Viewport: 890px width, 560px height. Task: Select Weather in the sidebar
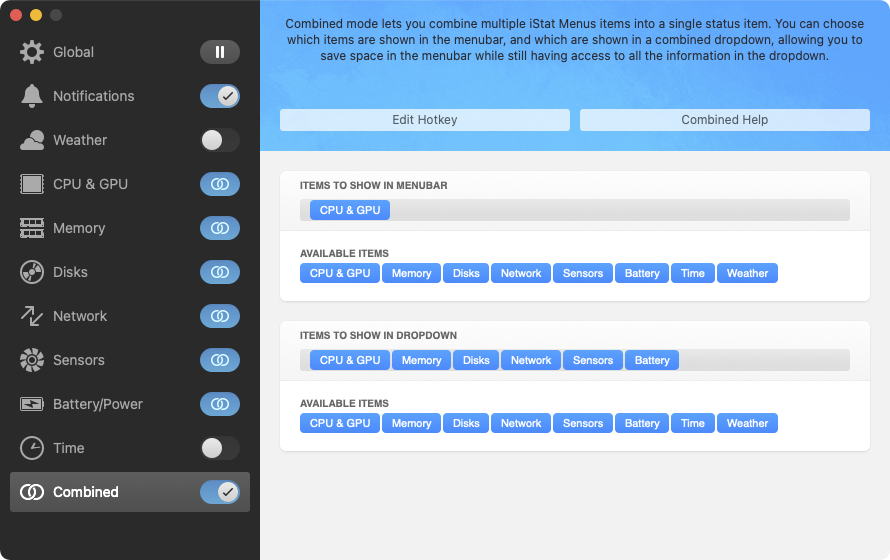click(x=80, y=140)
